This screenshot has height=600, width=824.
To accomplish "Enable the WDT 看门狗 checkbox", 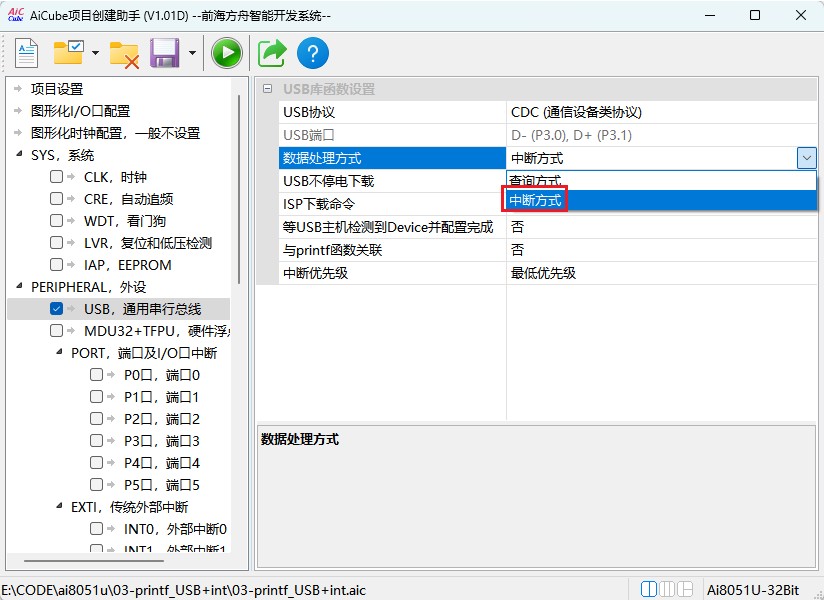I will [57, 220].
